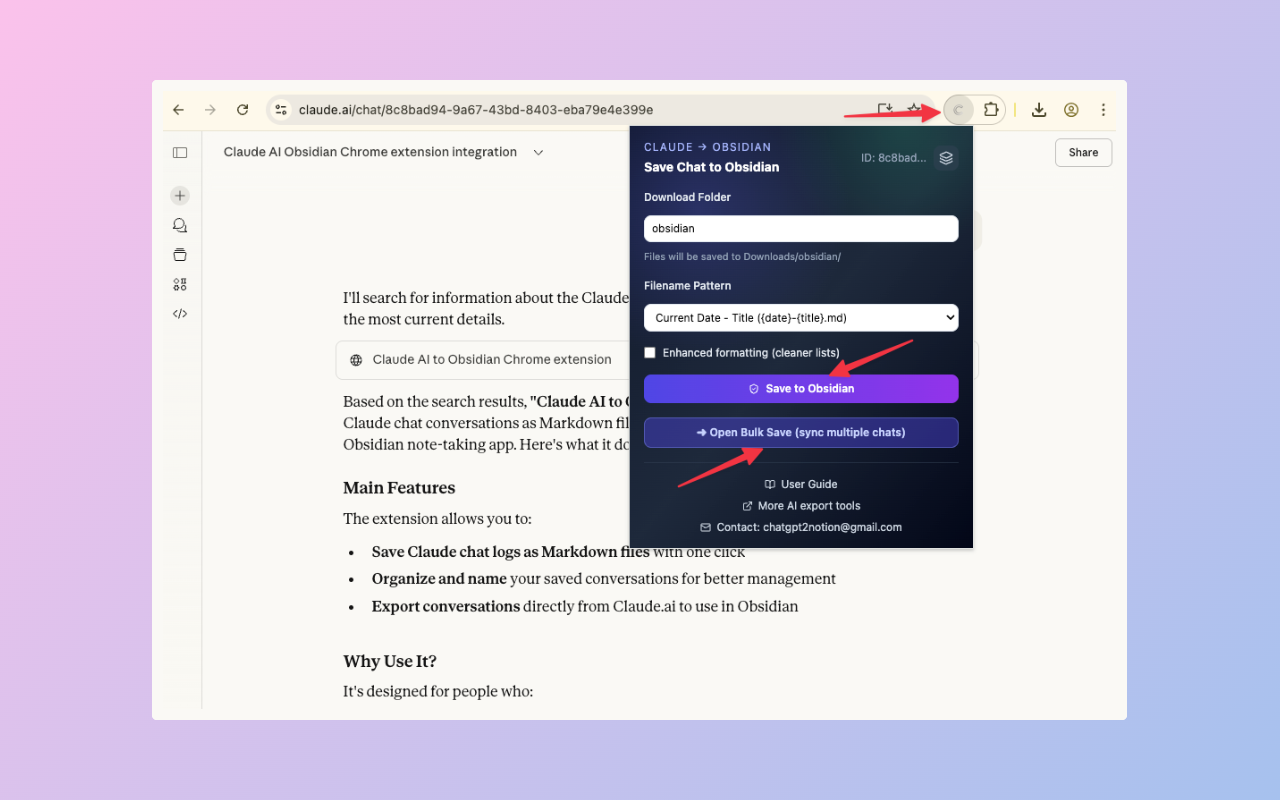Click the Share button
1280x800 pixels.
point(1083,153)
